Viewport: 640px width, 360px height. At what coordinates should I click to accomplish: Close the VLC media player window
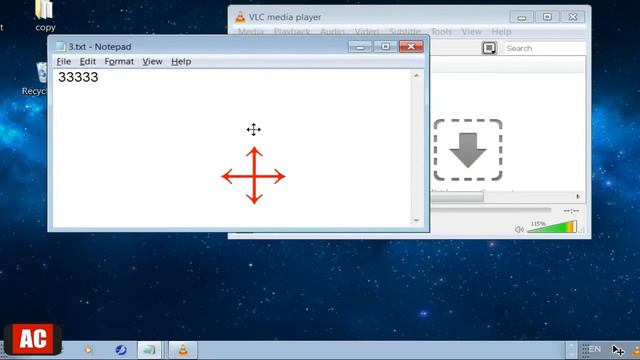573,17
